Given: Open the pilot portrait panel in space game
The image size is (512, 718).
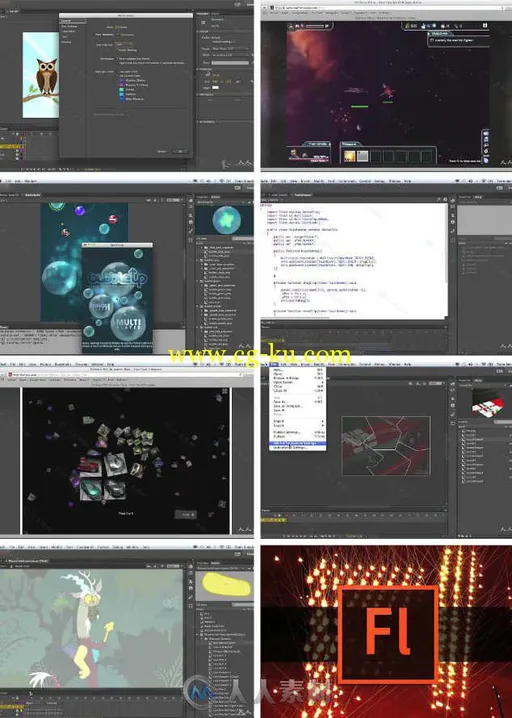Looking at the screenshot, I should point(294,153).
